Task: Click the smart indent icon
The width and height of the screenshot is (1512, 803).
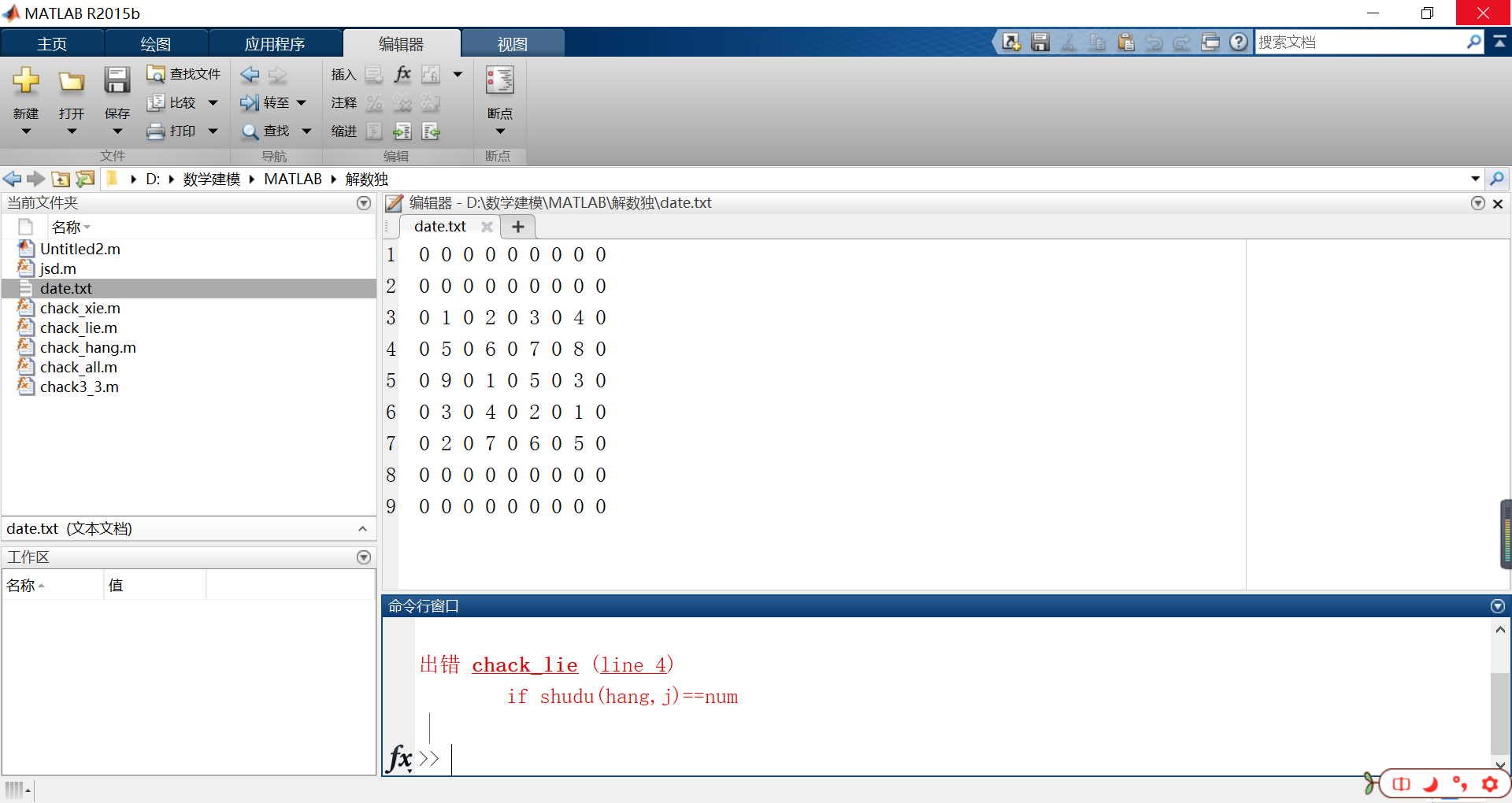Action: (x=374, y=131)
